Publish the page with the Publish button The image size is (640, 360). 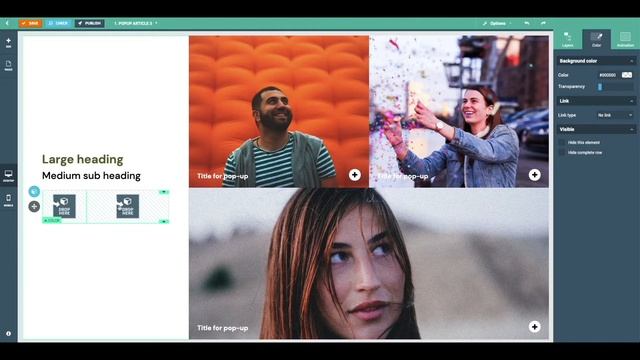(x=89, y=23)
